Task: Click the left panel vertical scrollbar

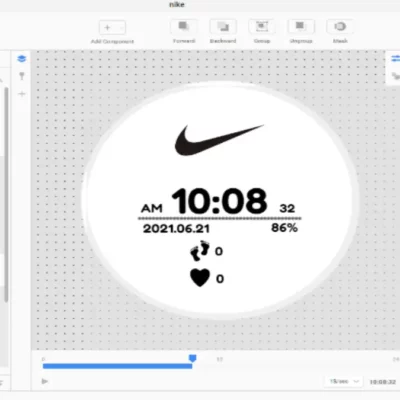Action: point(6,195)
